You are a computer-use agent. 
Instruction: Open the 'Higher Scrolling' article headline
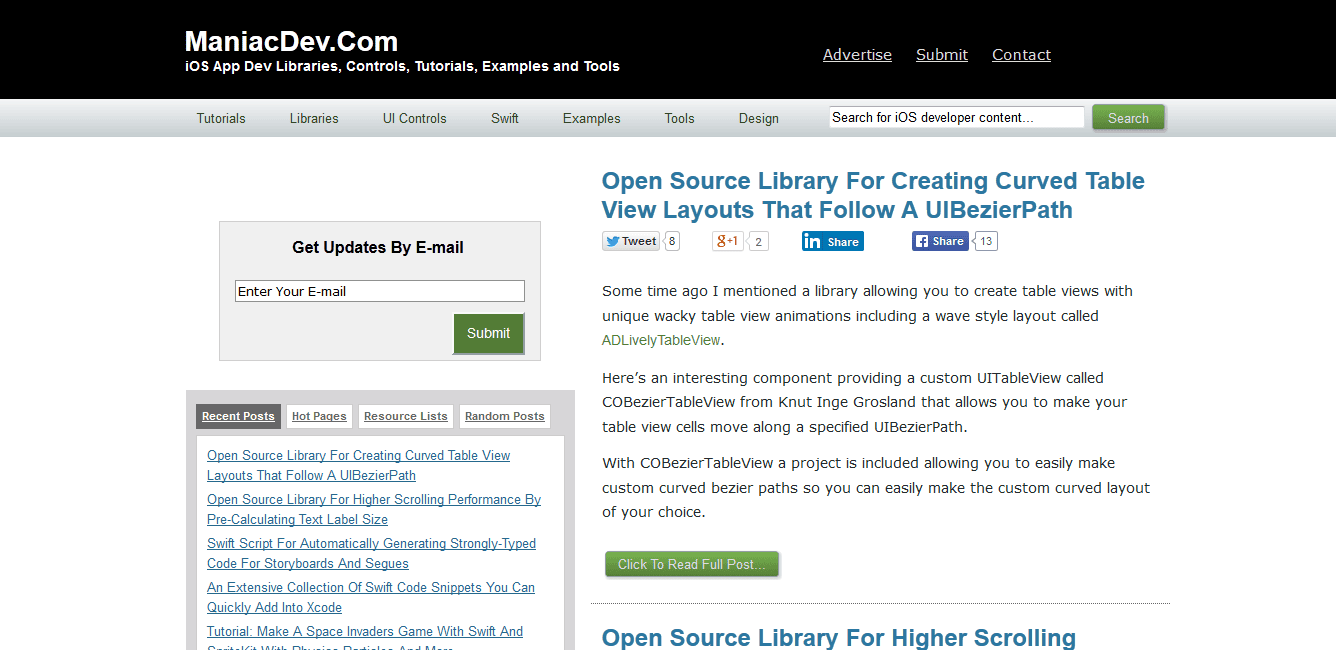(839, 637)
